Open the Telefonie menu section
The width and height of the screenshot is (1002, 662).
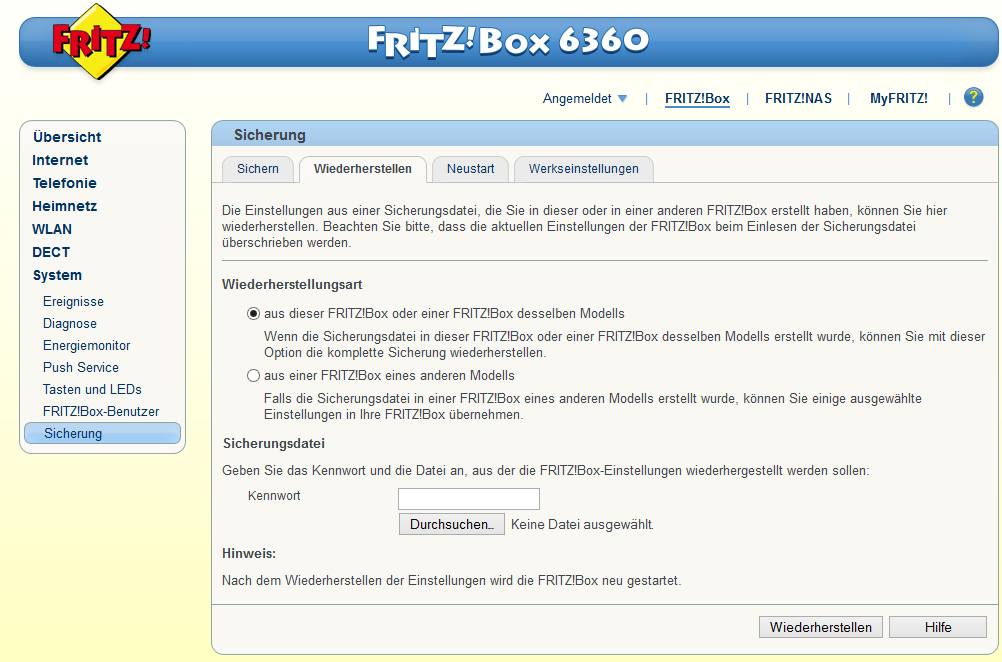coord(65,183)
